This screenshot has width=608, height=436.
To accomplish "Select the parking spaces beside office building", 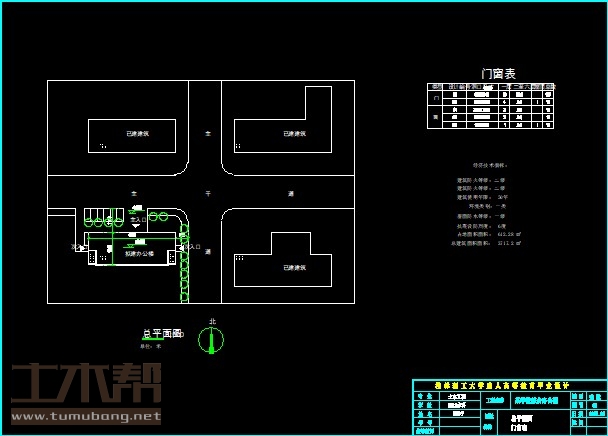I will [103, 216].
